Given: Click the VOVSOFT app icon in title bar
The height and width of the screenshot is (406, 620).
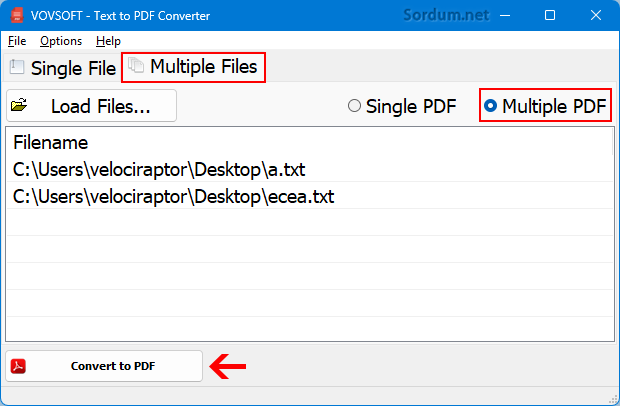Looking at the screenshot, I should tap(17, 15).
